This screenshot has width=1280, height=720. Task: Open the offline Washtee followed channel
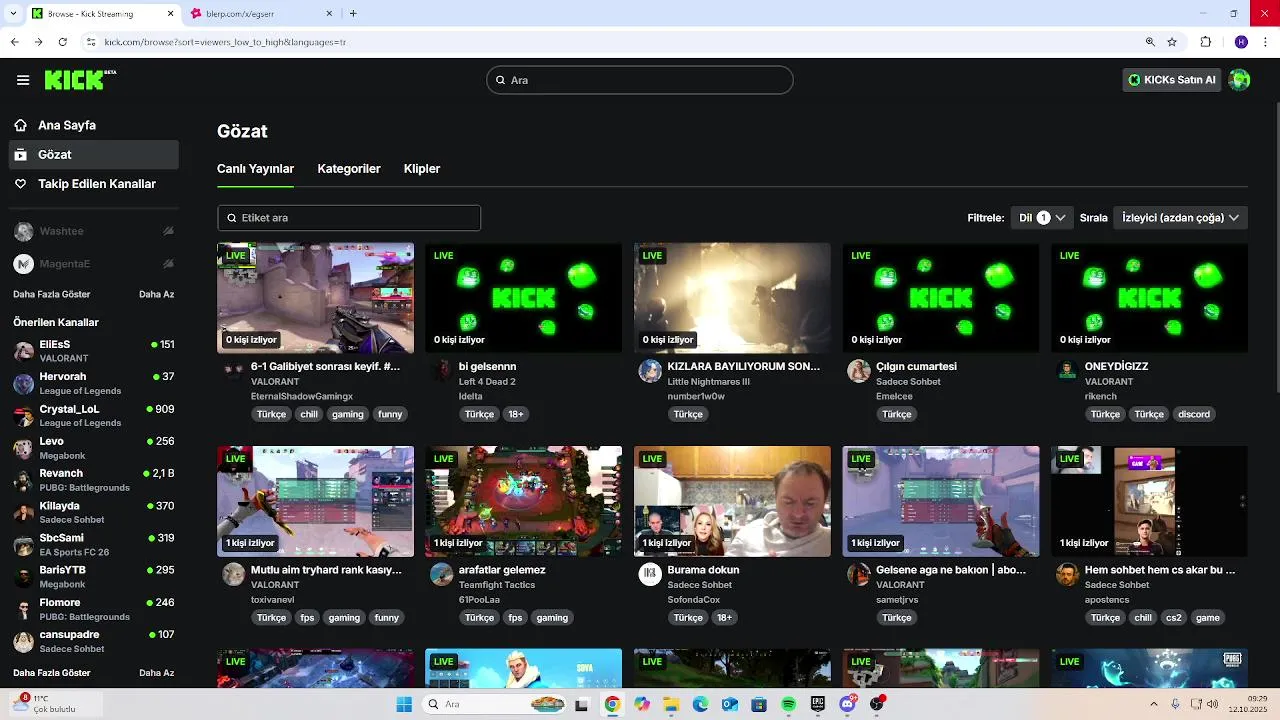coord(94,231)
